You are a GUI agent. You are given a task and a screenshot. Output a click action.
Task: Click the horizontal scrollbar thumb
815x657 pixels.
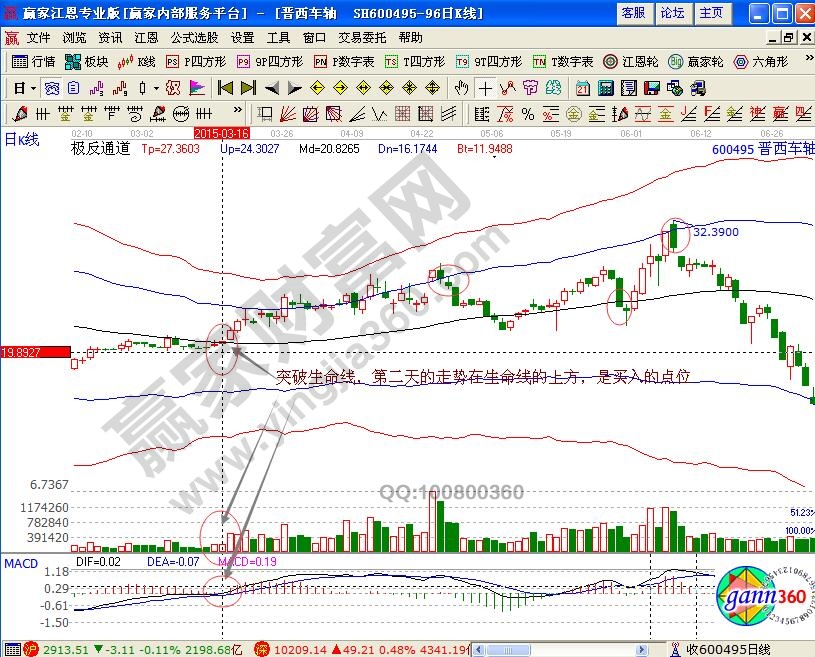pos(508,650)
